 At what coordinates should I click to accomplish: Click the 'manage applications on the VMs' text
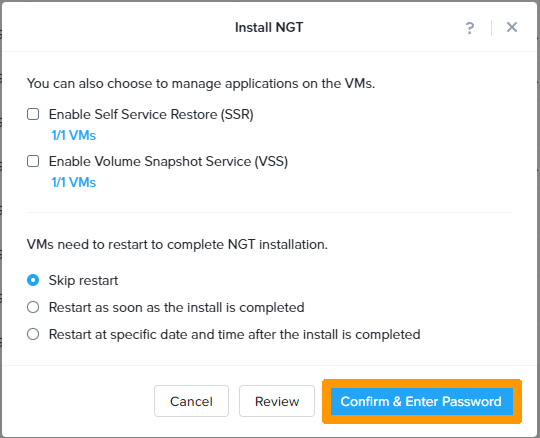(x=273, y=84)
